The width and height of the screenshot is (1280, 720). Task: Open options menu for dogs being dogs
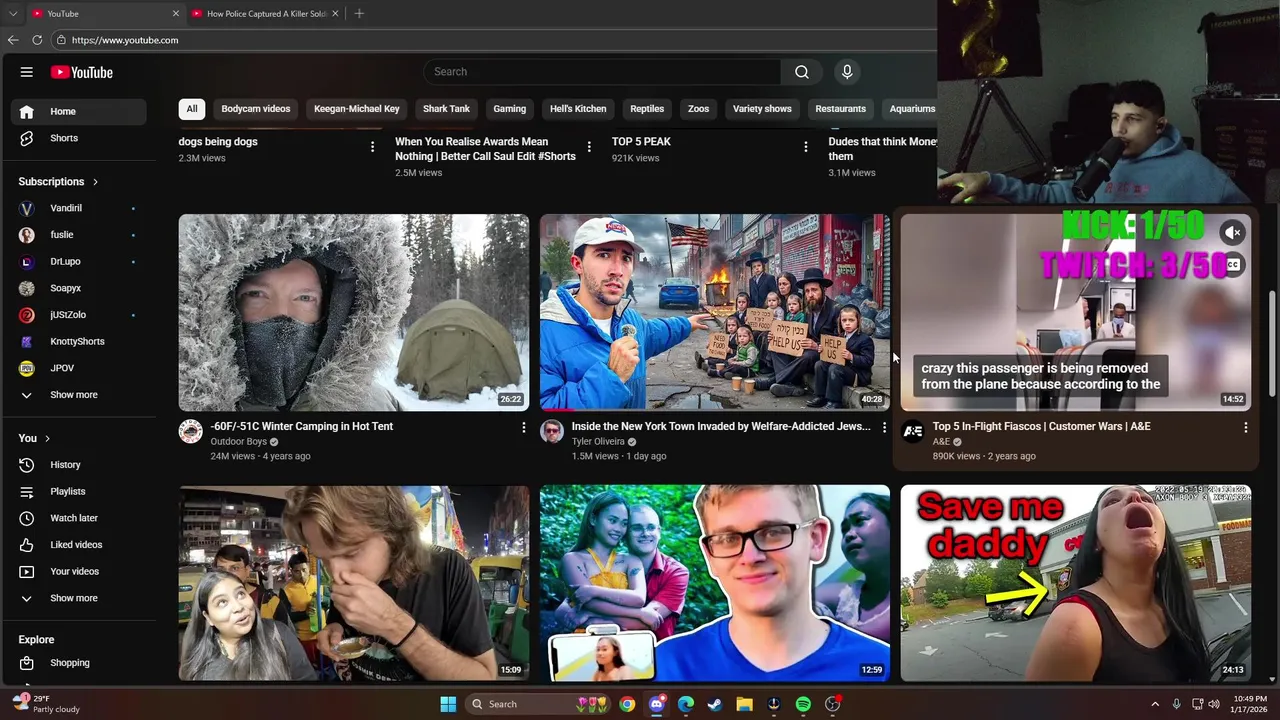pyautogui.click(x=372, y=147)
